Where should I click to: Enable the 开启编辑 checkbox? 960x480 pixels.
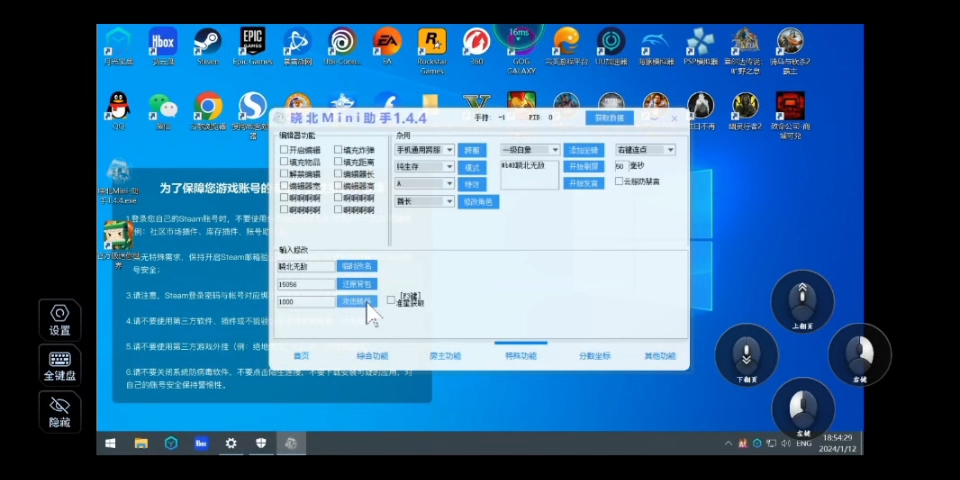(284, 149)
